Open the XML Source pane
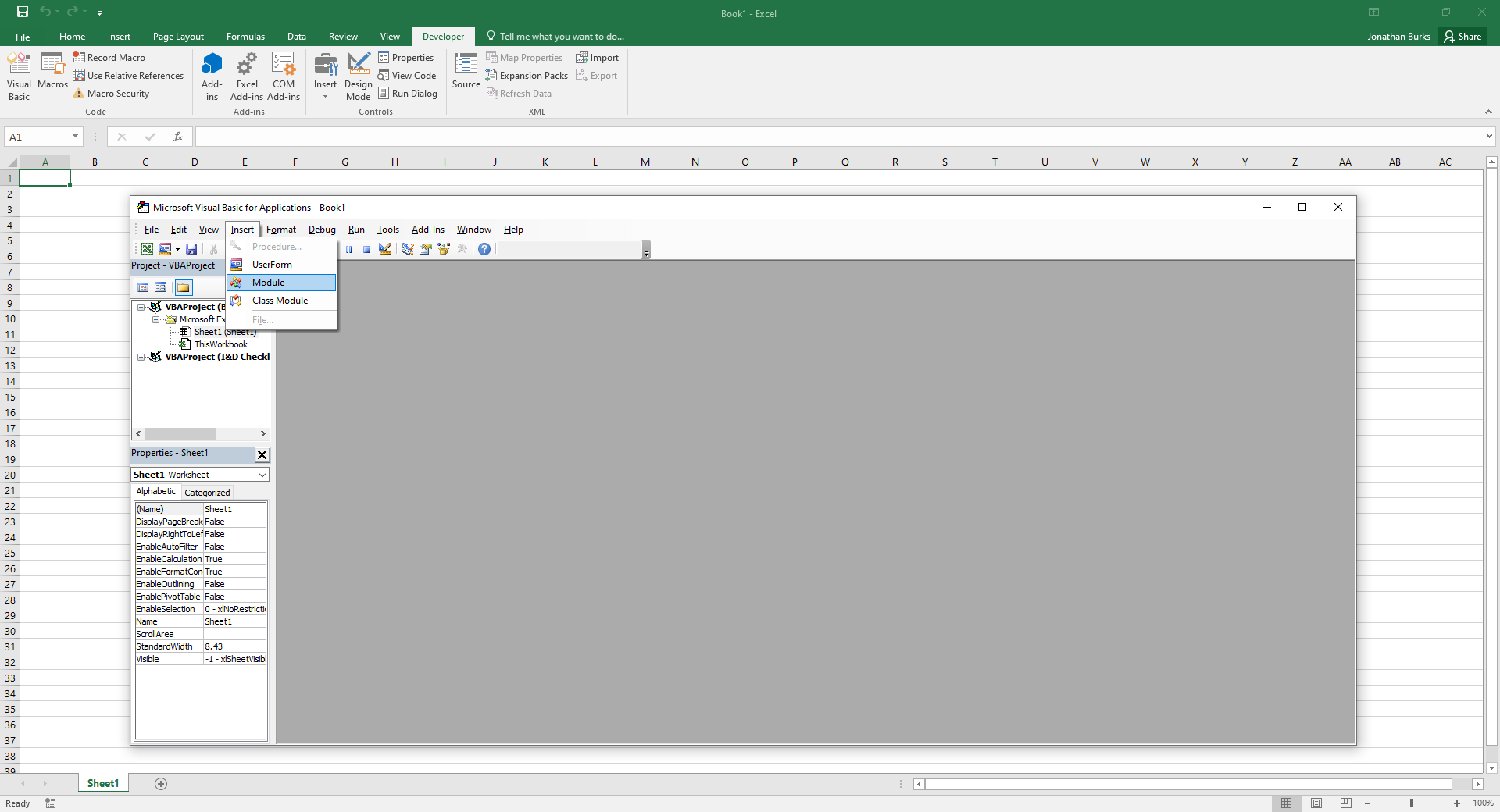This screenshot has width=1500, height=812. (x=466, y=71)
